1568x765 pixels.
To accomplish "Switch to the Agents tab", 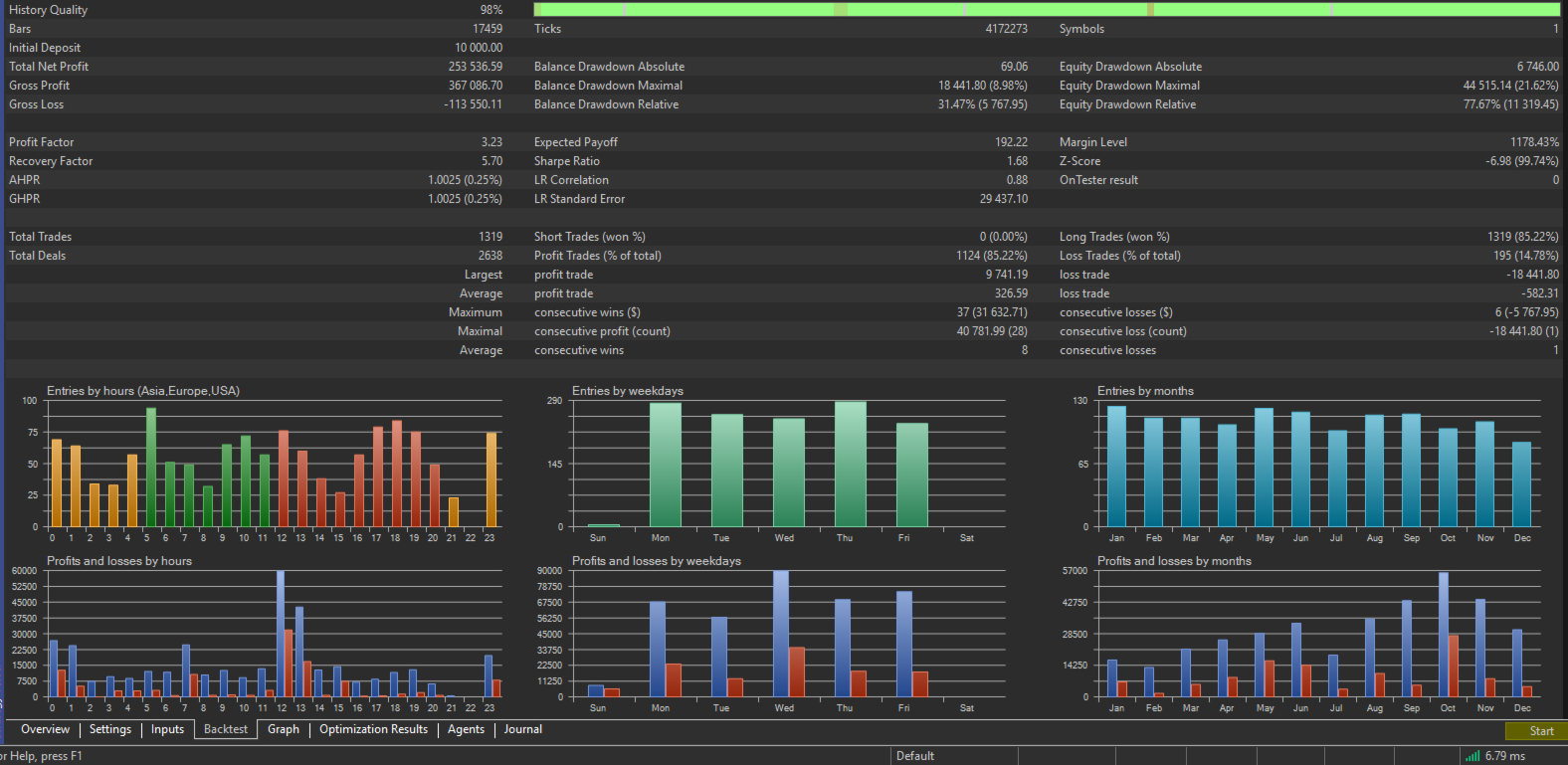I will (466, 729).
